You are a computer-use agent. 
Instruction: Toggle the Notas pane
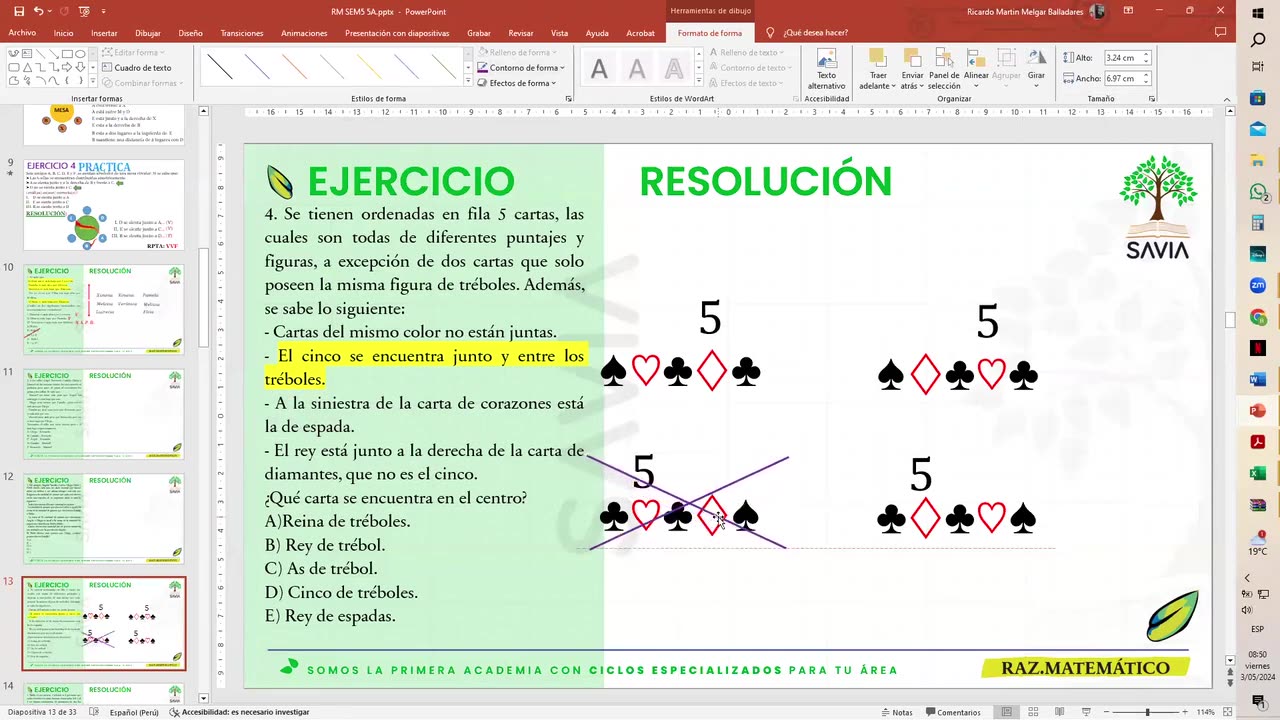pos(896,712)
